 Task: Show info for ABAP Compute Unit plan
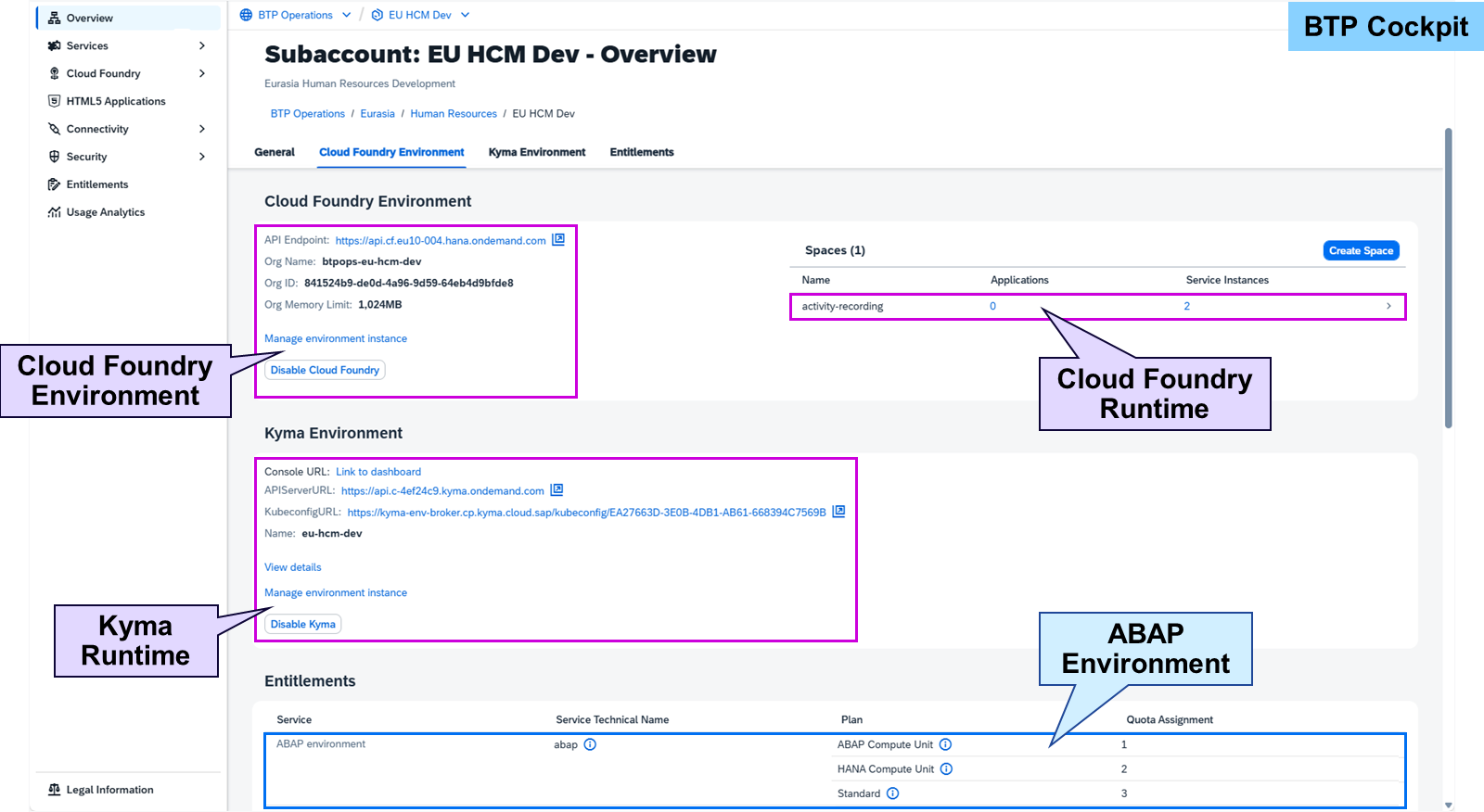(x=945, y=744)
